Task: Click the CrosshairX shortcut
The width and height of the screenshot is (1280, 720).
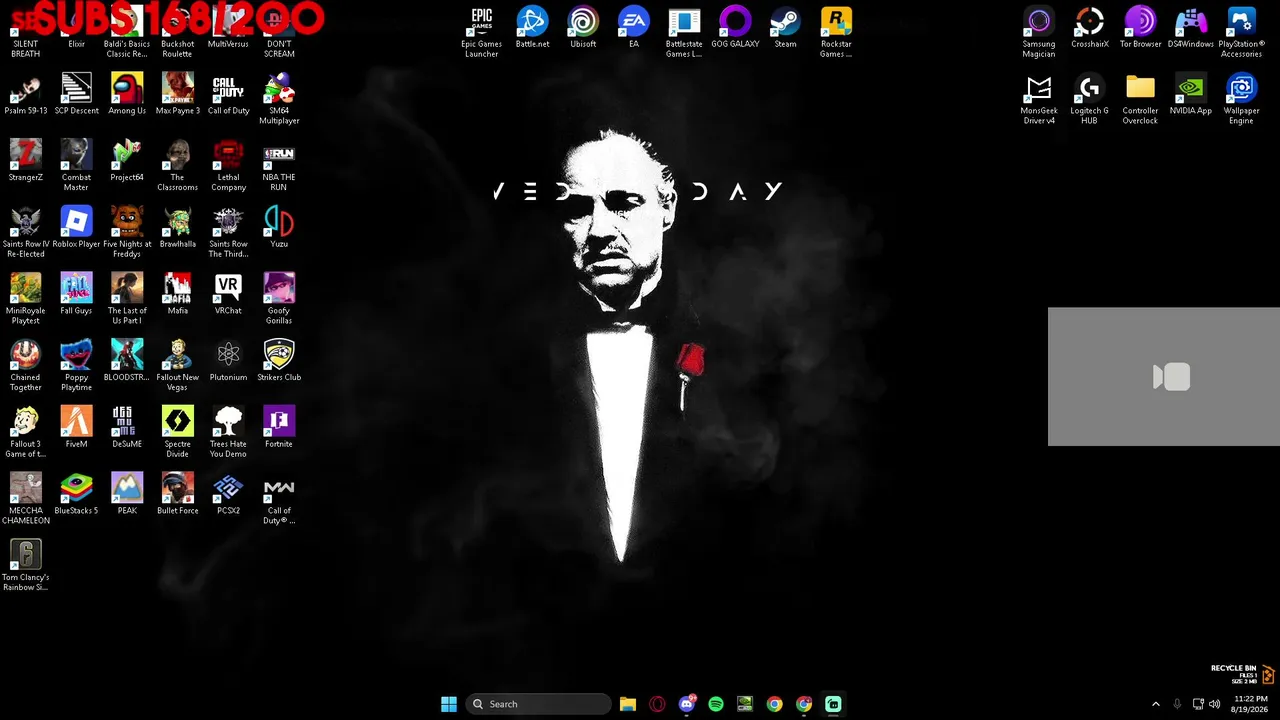Action: (x=1090, y=28)
